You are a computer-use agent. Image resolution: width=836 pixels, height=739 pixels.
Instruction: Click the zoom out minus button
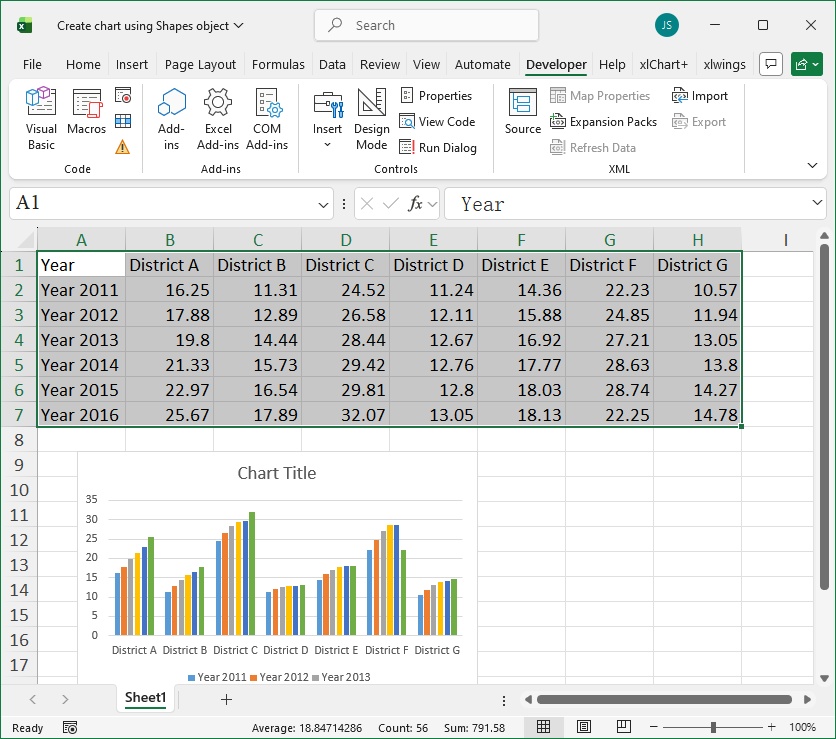654,727
